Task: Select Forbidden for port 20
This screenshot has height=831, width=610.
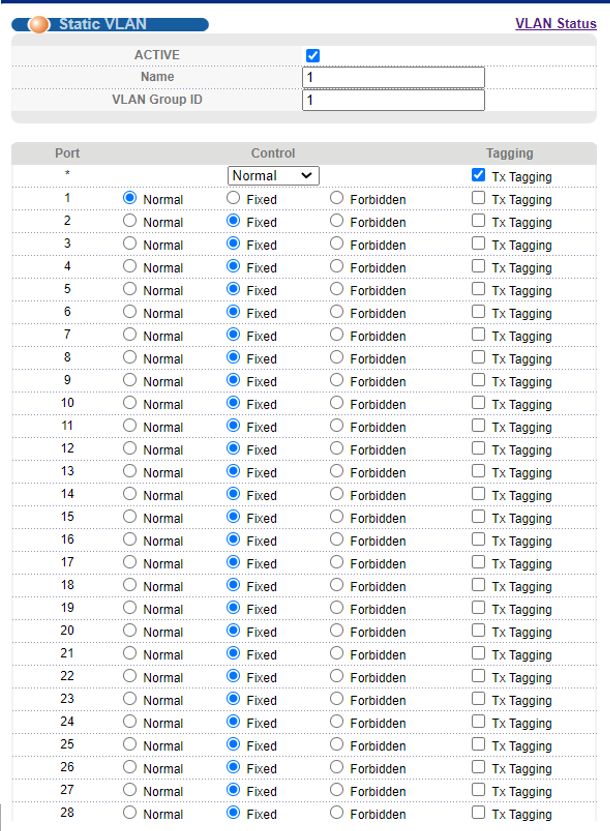Action: [x=337, y=631]
